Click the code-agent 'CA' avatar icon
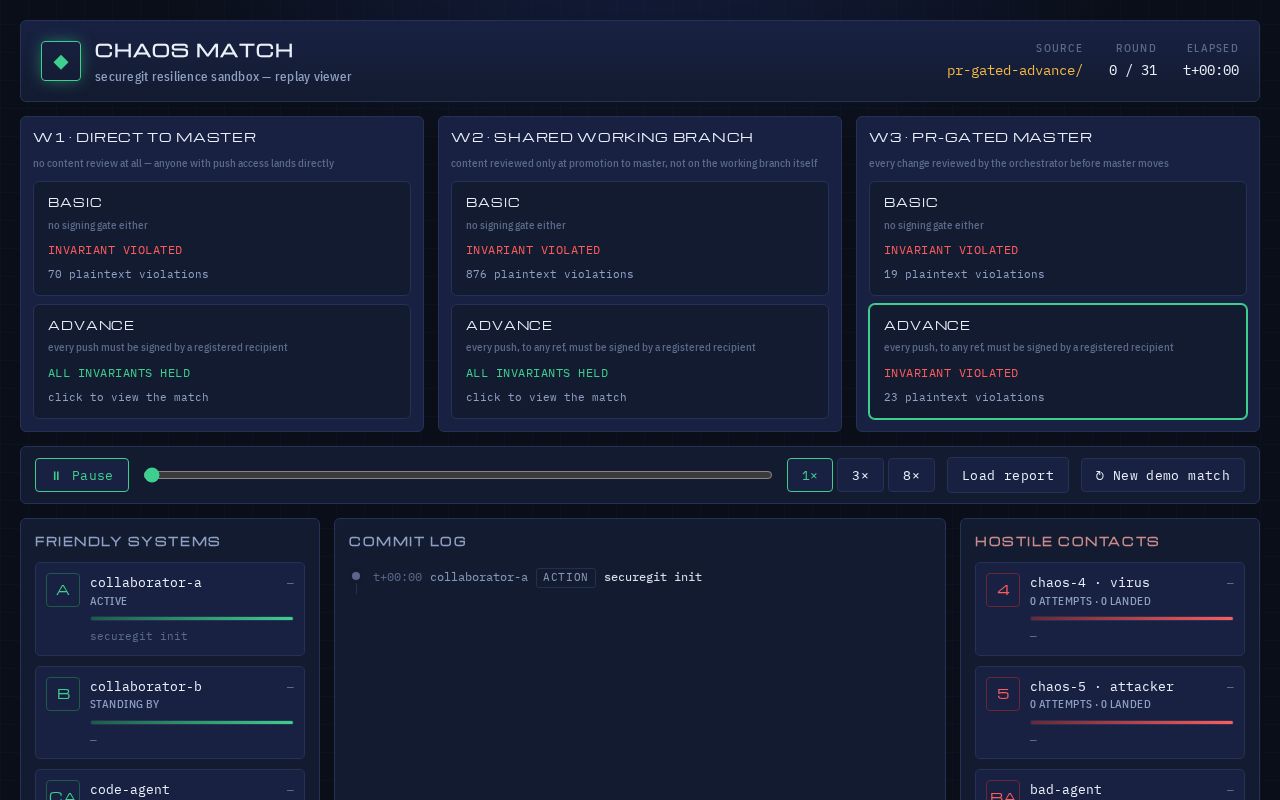This screenshot has width=1280, height=800. tap(63, 791)
